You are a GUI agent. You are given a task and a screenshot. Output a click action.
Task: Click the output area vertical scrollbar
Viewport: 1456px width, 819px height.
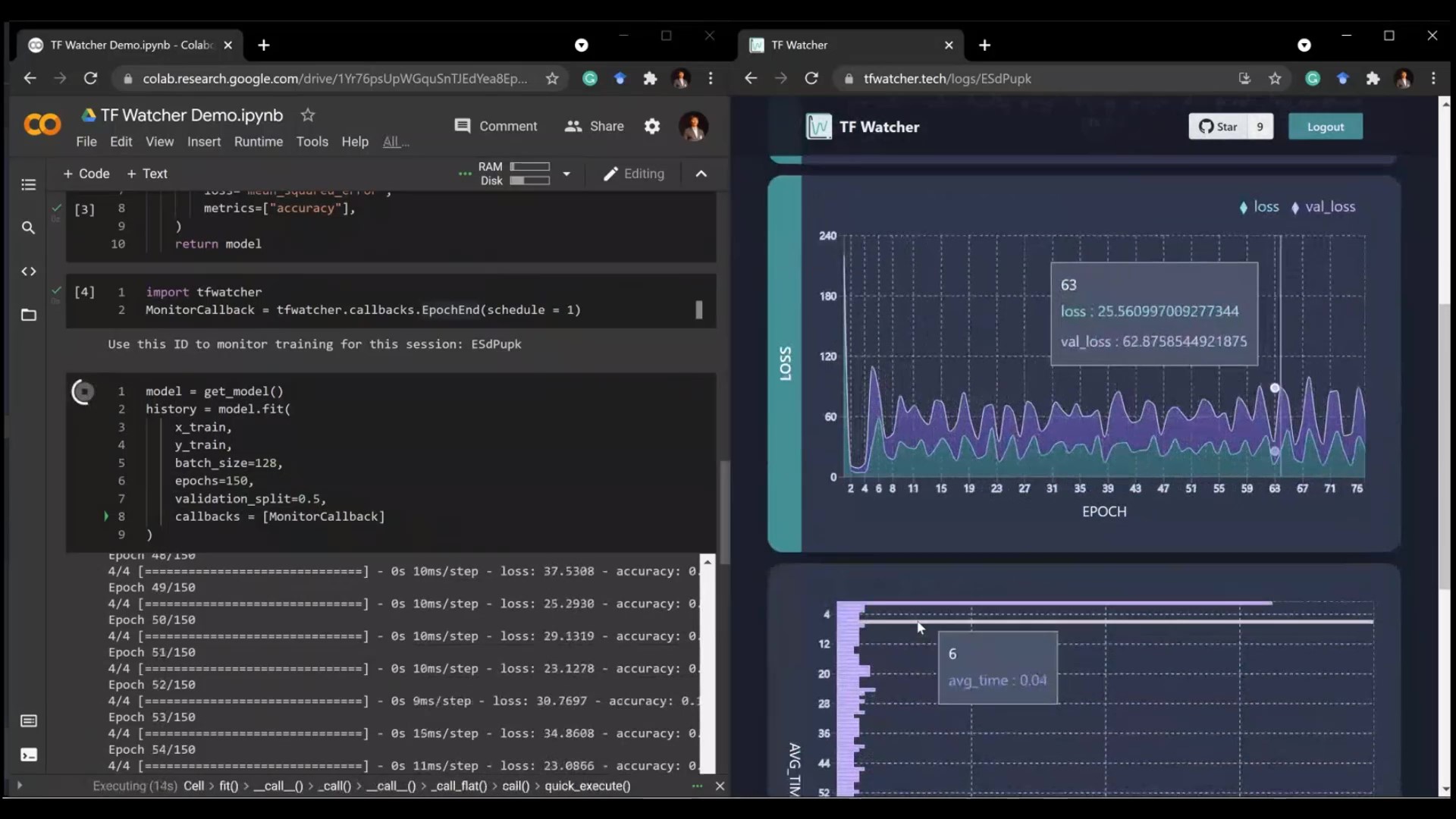click(x=708, y=667)
